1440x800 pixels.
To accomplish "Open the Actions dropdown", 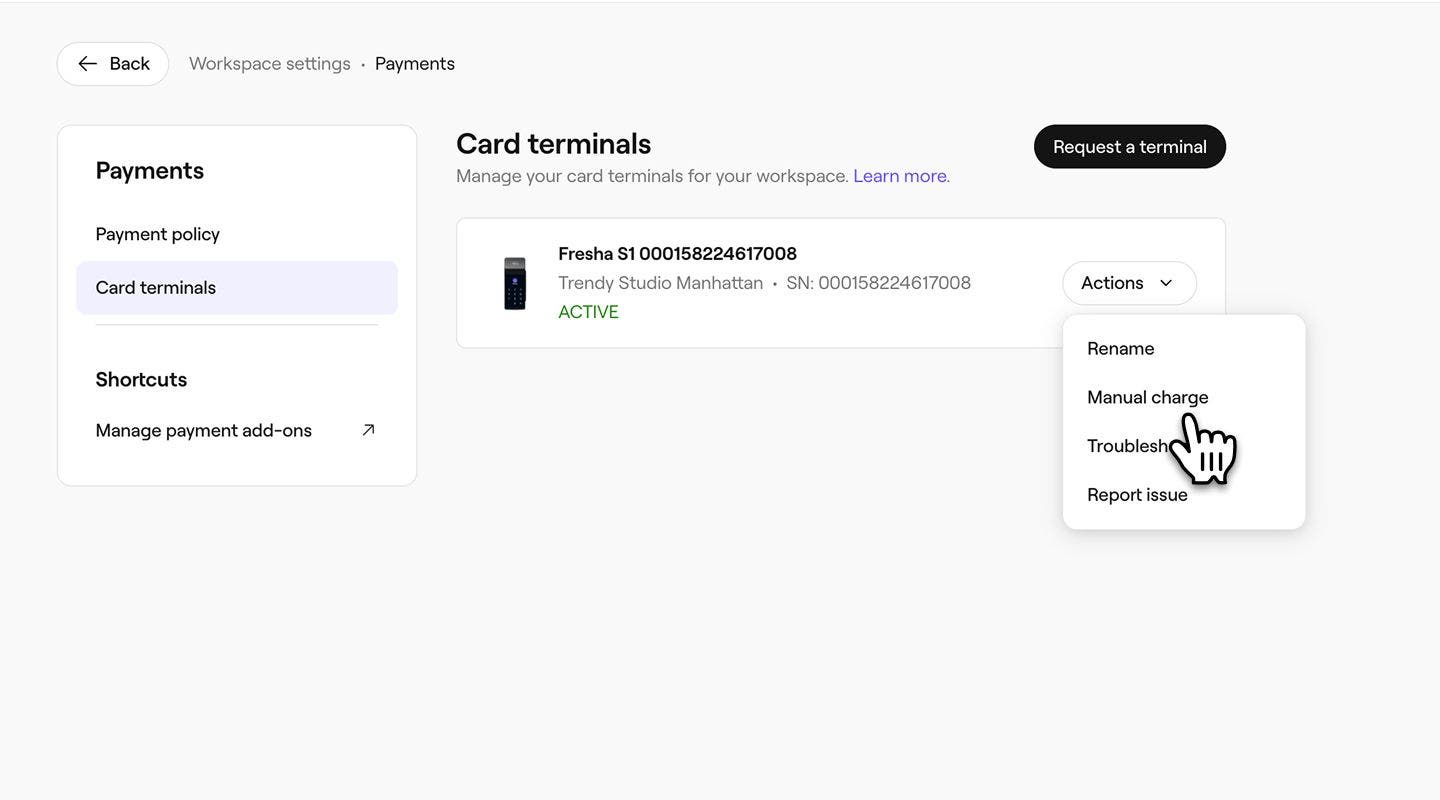I will [1128, 283].
